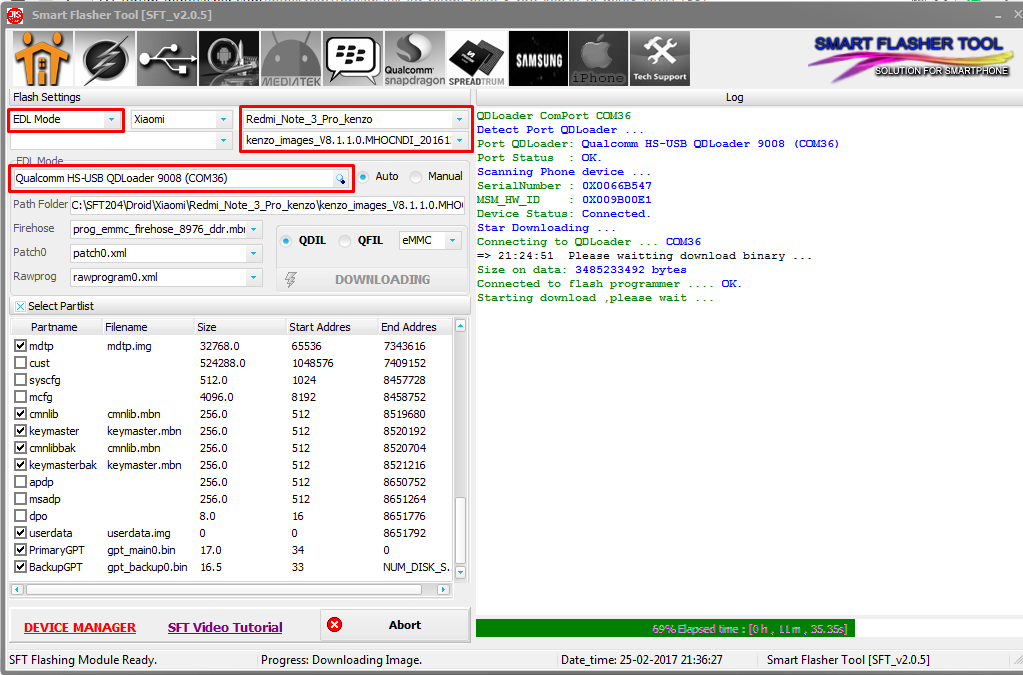This screenshot has width=1023, height=675.
Task: Open the Samsung section icon
Action: tap(539, 58)
